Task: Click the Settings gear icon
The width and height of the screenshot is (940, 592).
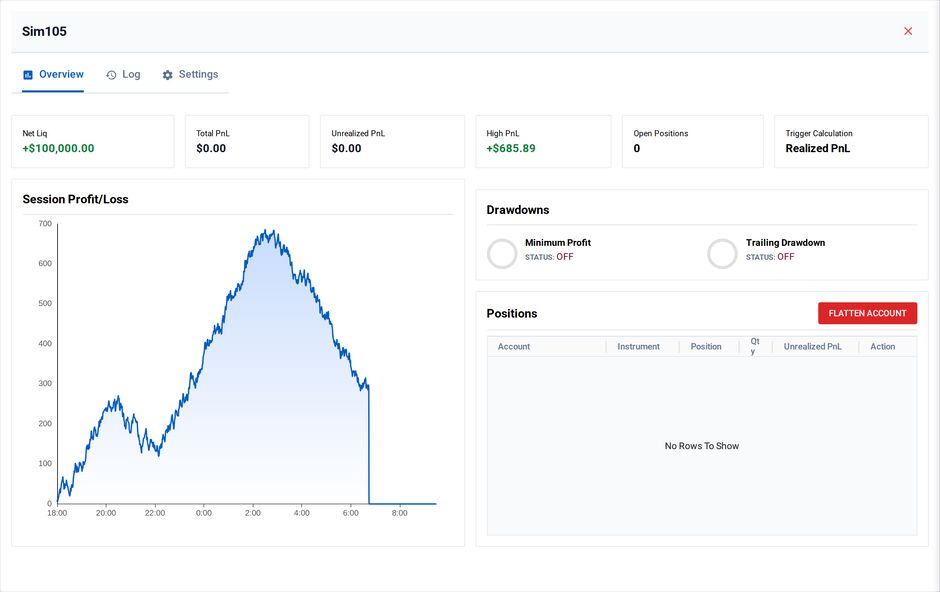Action: tap(167, 75)
